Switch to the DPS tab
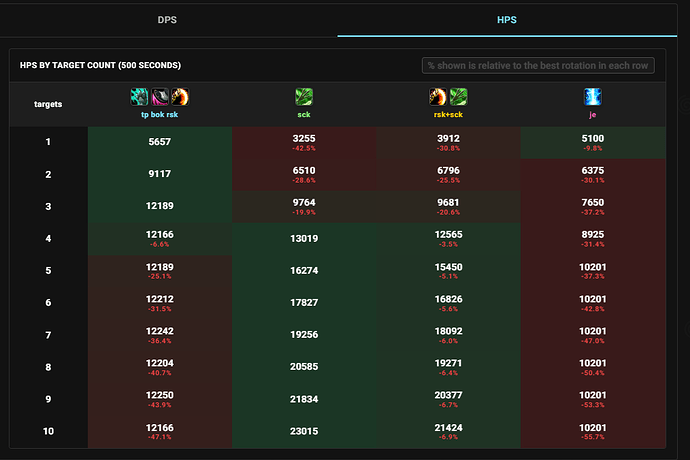The image size is (690, 460). pyautogui.click(x=167, y=20)
